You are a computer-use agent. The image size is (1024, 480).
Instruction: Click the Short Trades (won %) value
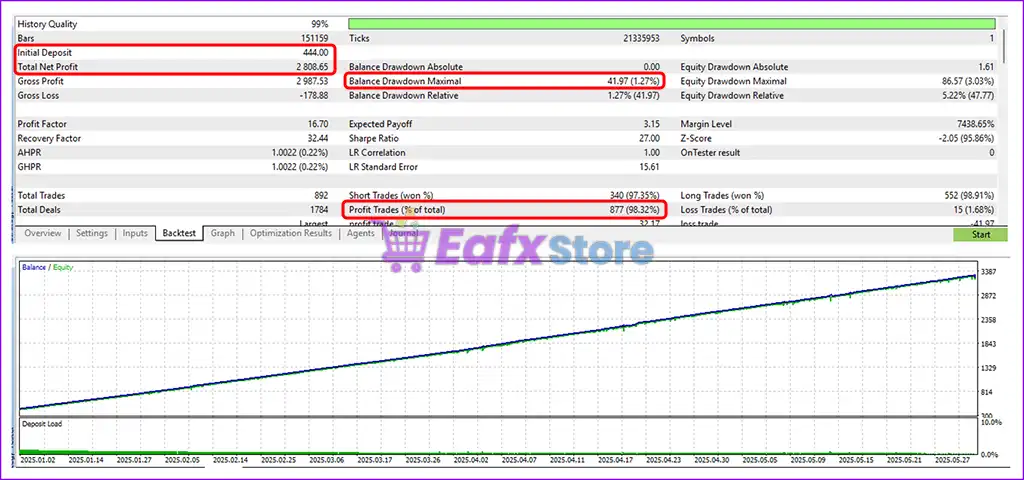tap(634, 195)
